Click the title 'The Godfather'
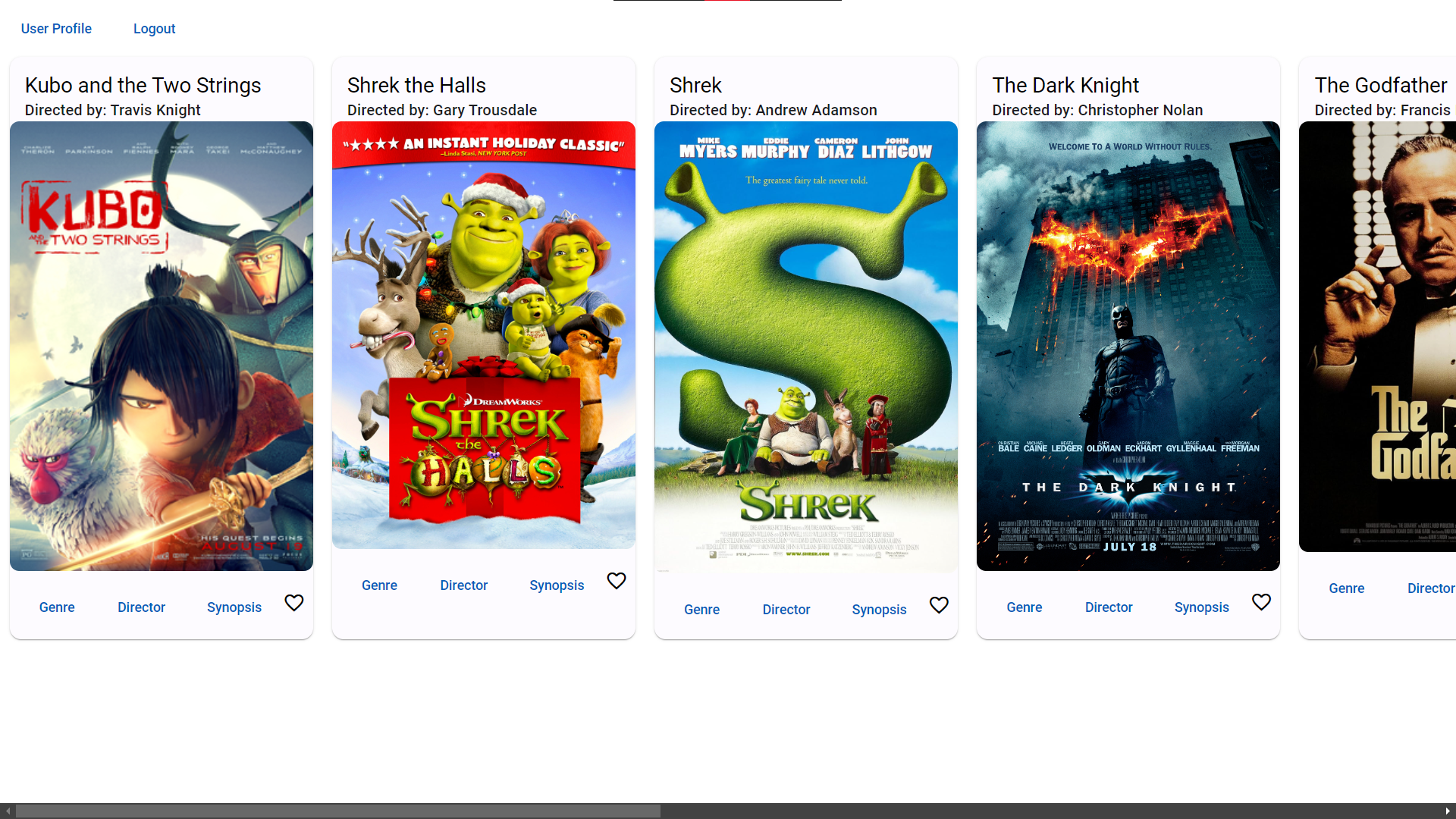This screenshot has height=819, width=1456. (x=1381, y=85)
